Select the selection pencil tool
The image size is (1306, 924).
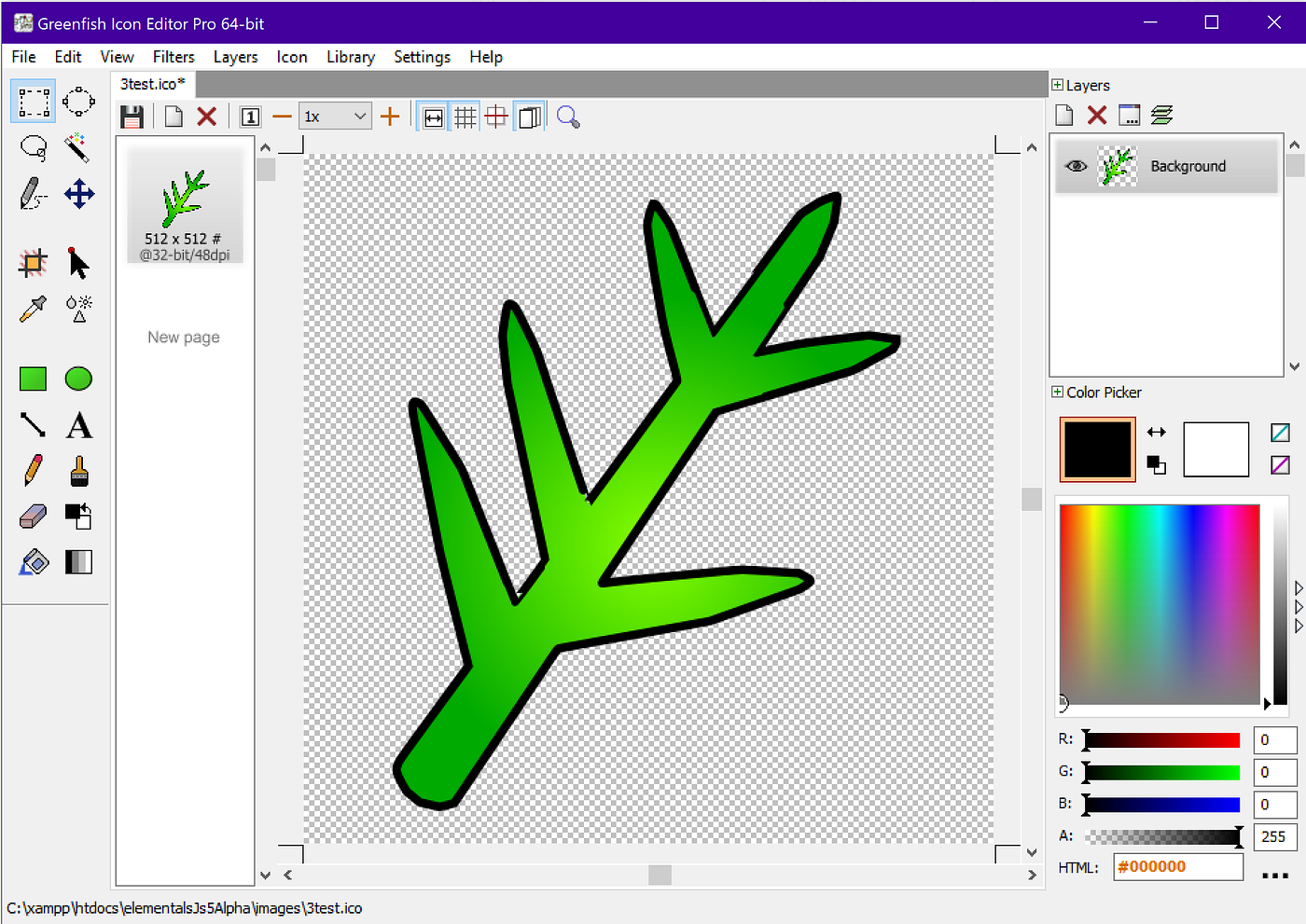coord(34,194)
